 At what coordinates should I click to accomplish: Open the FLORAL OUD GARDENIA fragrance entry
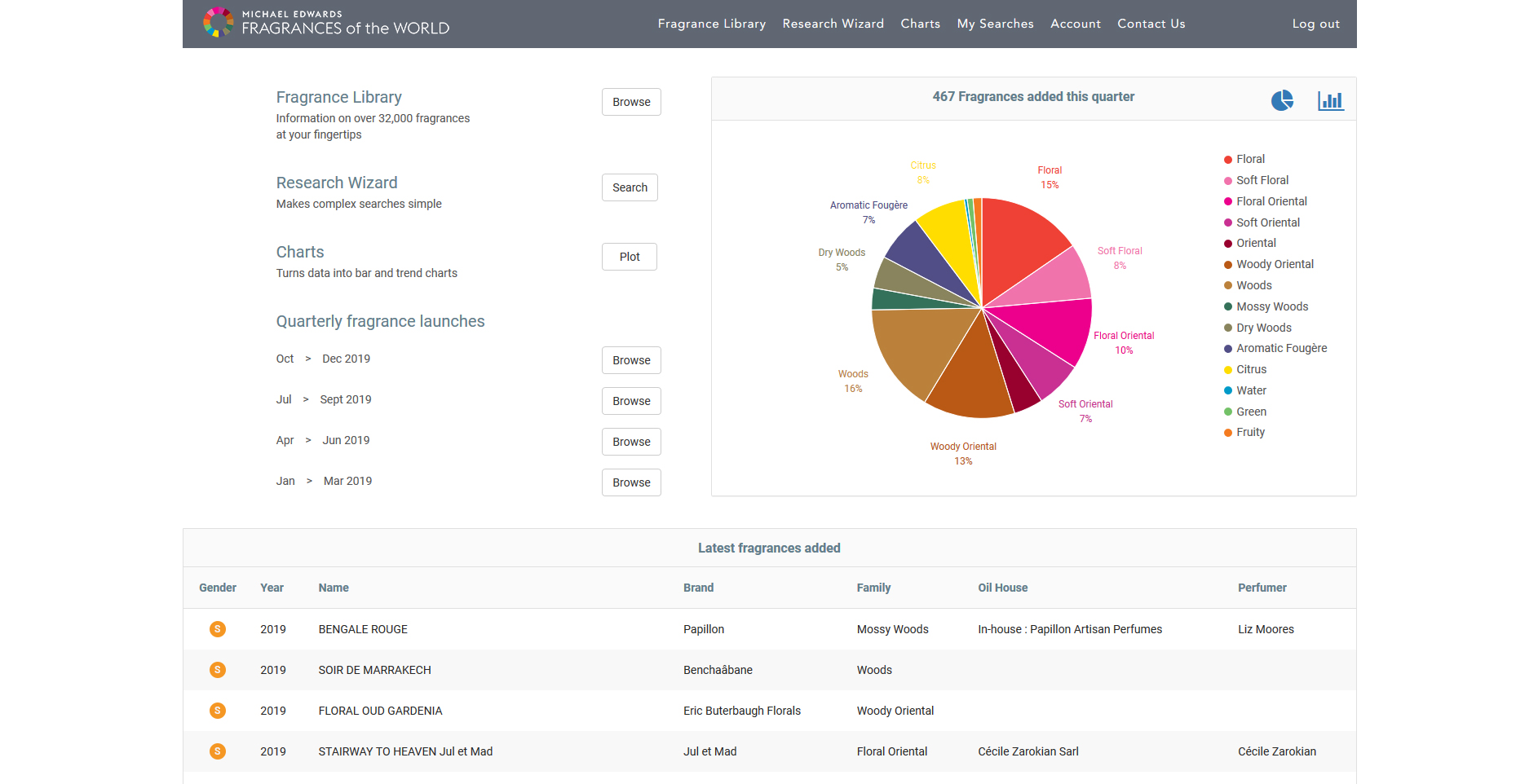(380, 711)
